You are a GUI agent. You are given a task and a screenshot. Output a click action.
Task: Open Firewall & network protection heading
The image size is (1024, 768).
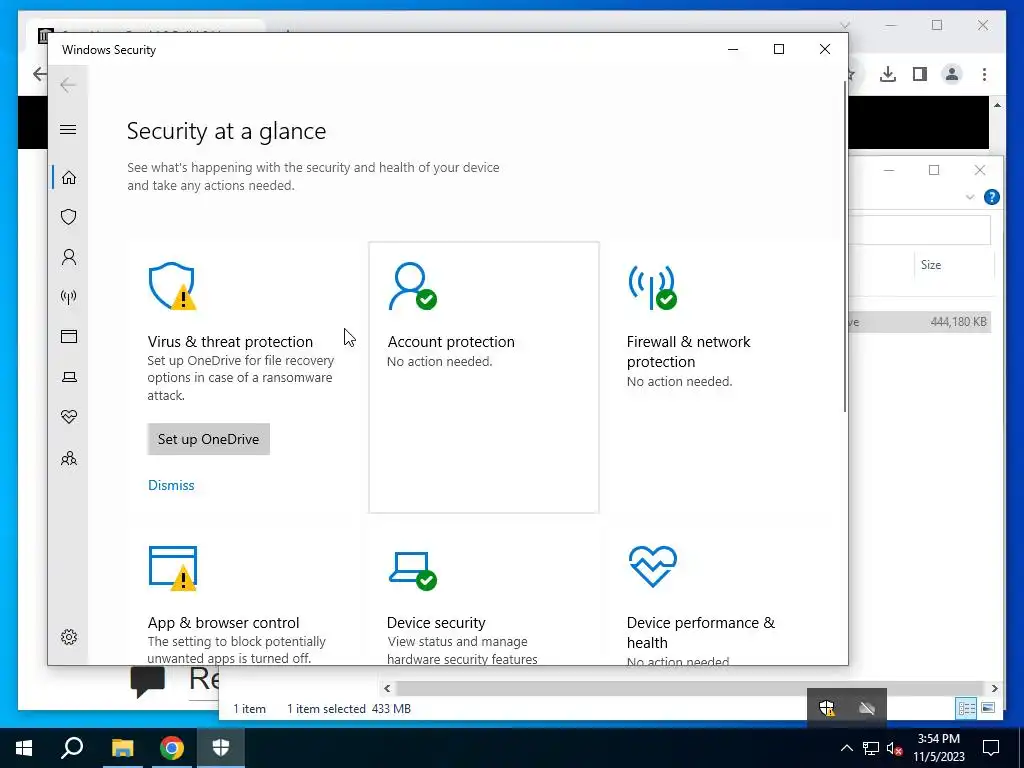point(688,351)
